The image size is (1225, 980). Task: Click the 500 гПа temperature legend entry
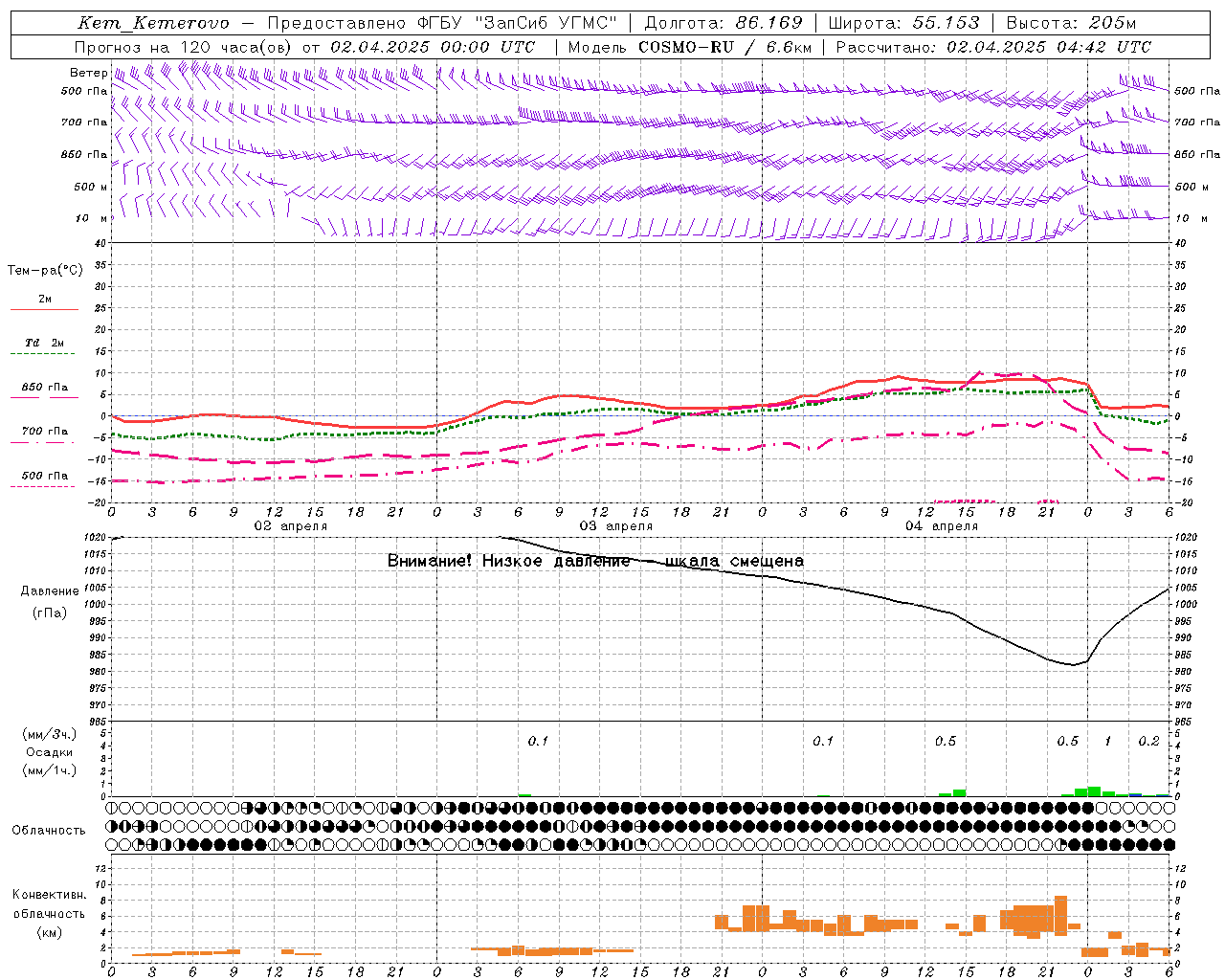(45, 476)
